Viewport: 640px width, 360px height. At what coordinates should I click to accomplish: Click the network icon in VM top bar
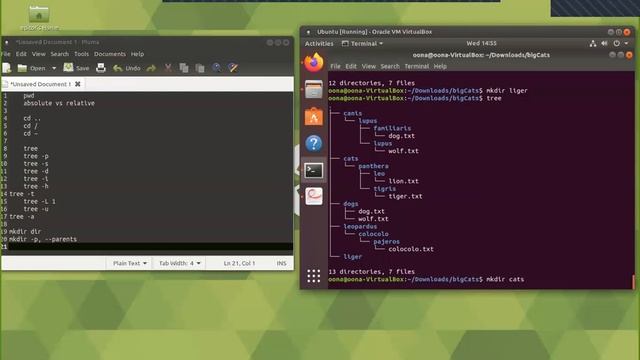point(593,43)
